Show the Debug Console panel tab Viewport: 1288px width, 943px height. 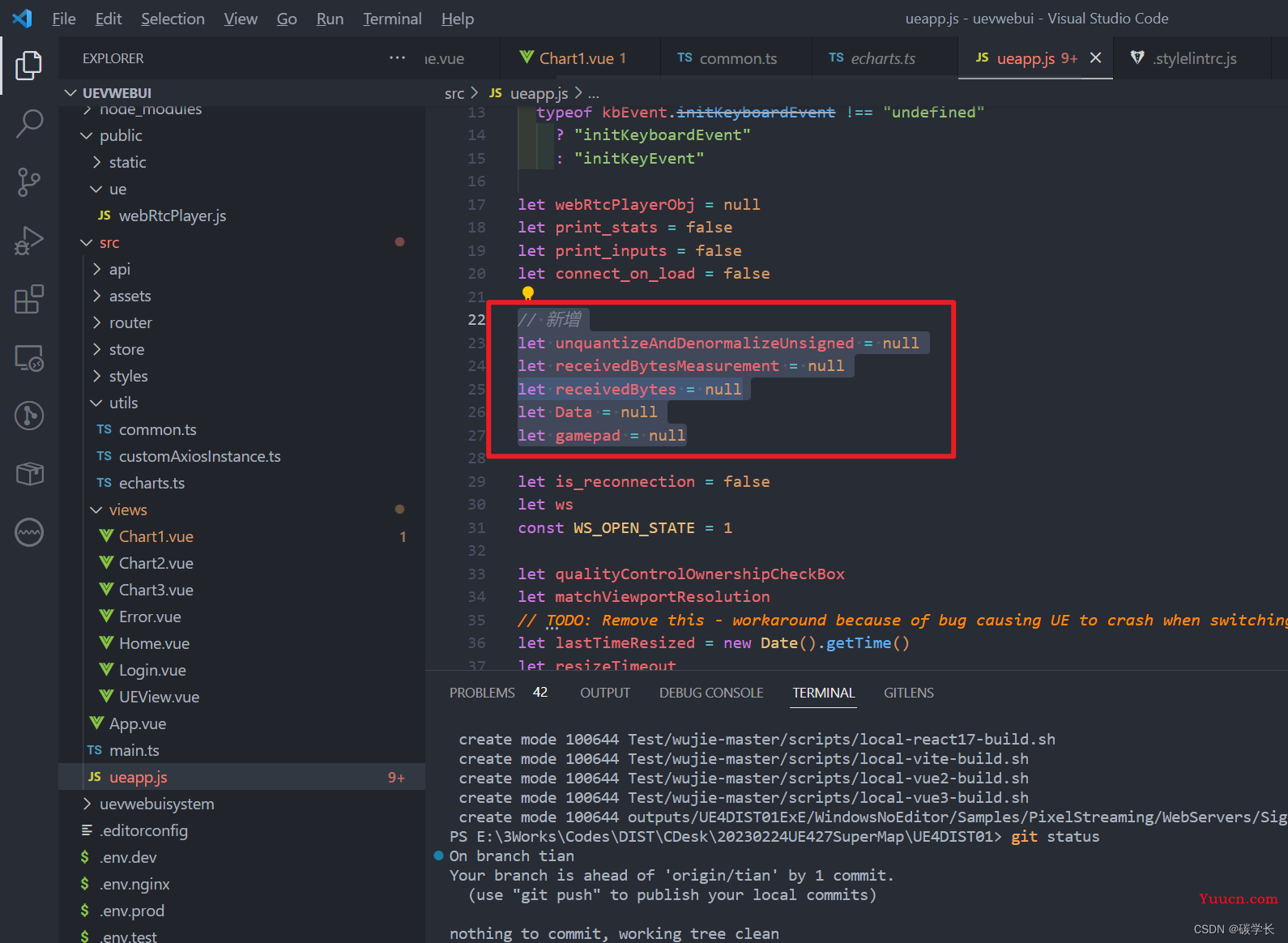coord(711,693)
